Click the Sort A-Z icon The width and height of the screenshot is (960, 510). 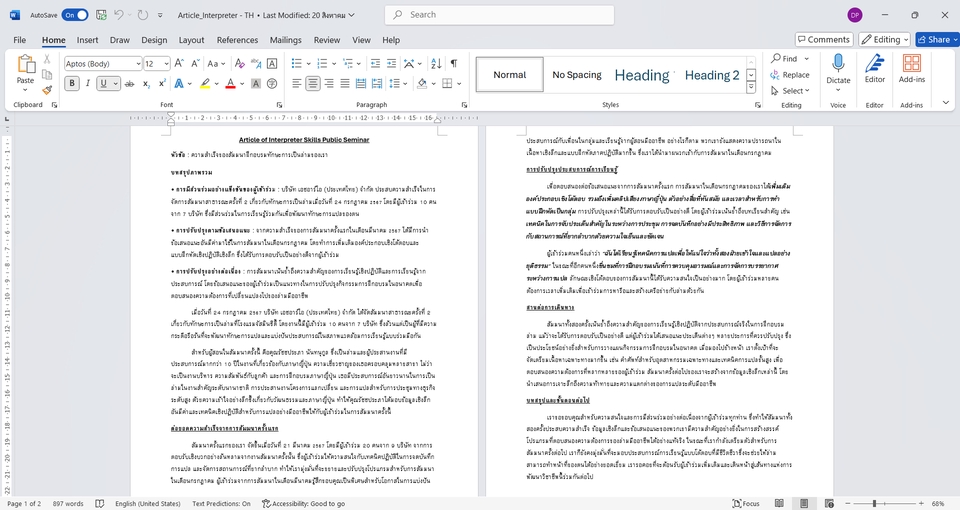click(x=436, y=63)
